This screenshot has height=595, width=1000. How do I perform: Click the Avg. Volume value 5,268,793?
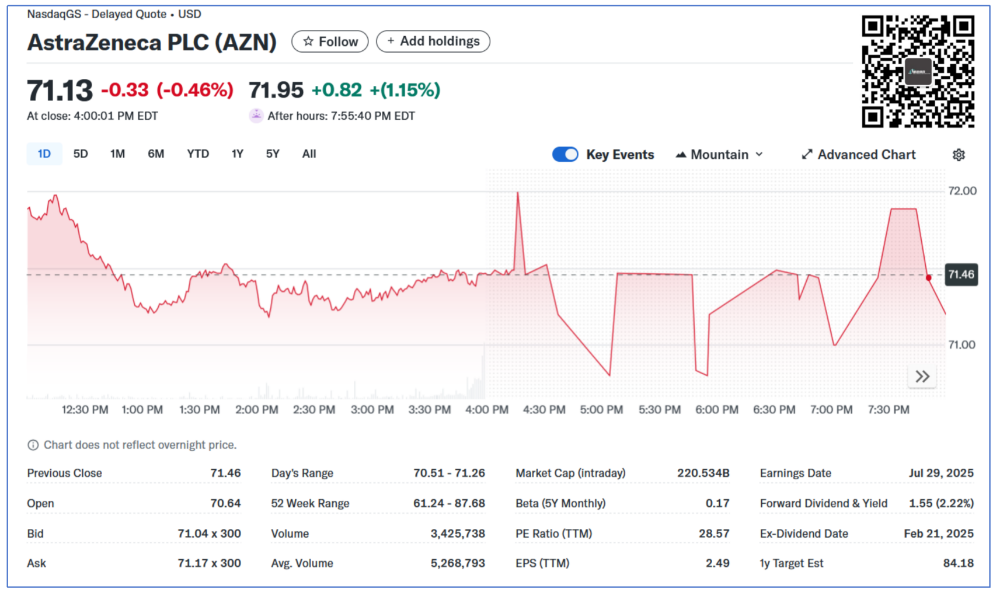point(458,563)
